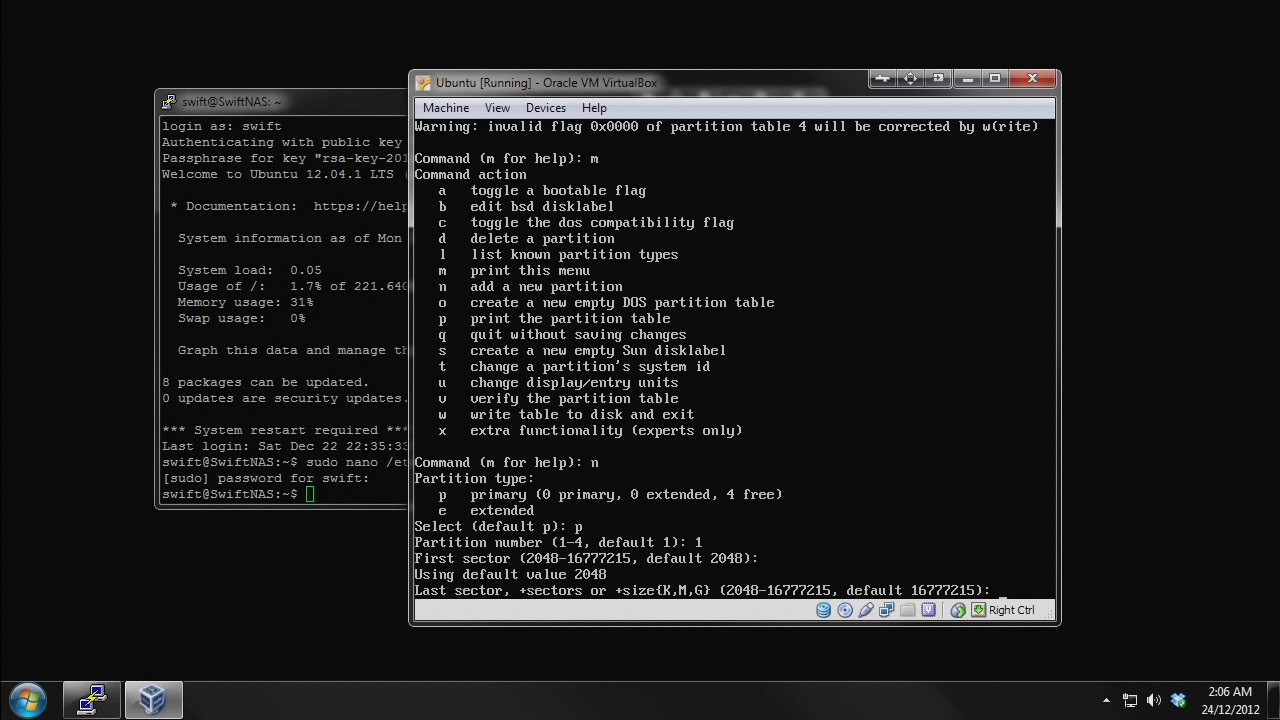Click the hard disk activity icon in VirtualBox status bar
Viewport: 1280px width, 720px height.
coord(823,610)
